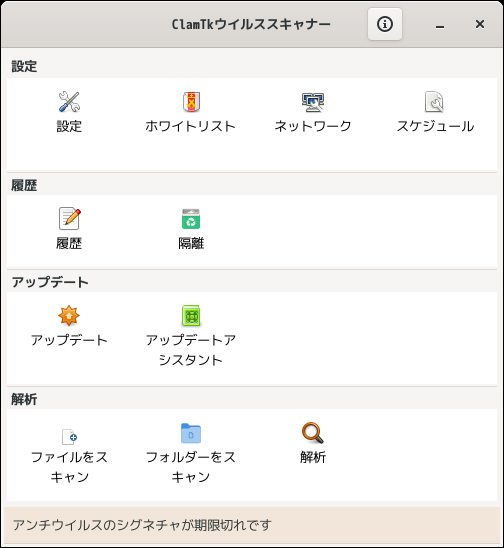Click the ホワイトリスト text label
504x548 pixels.
click(x=190, y=126)
